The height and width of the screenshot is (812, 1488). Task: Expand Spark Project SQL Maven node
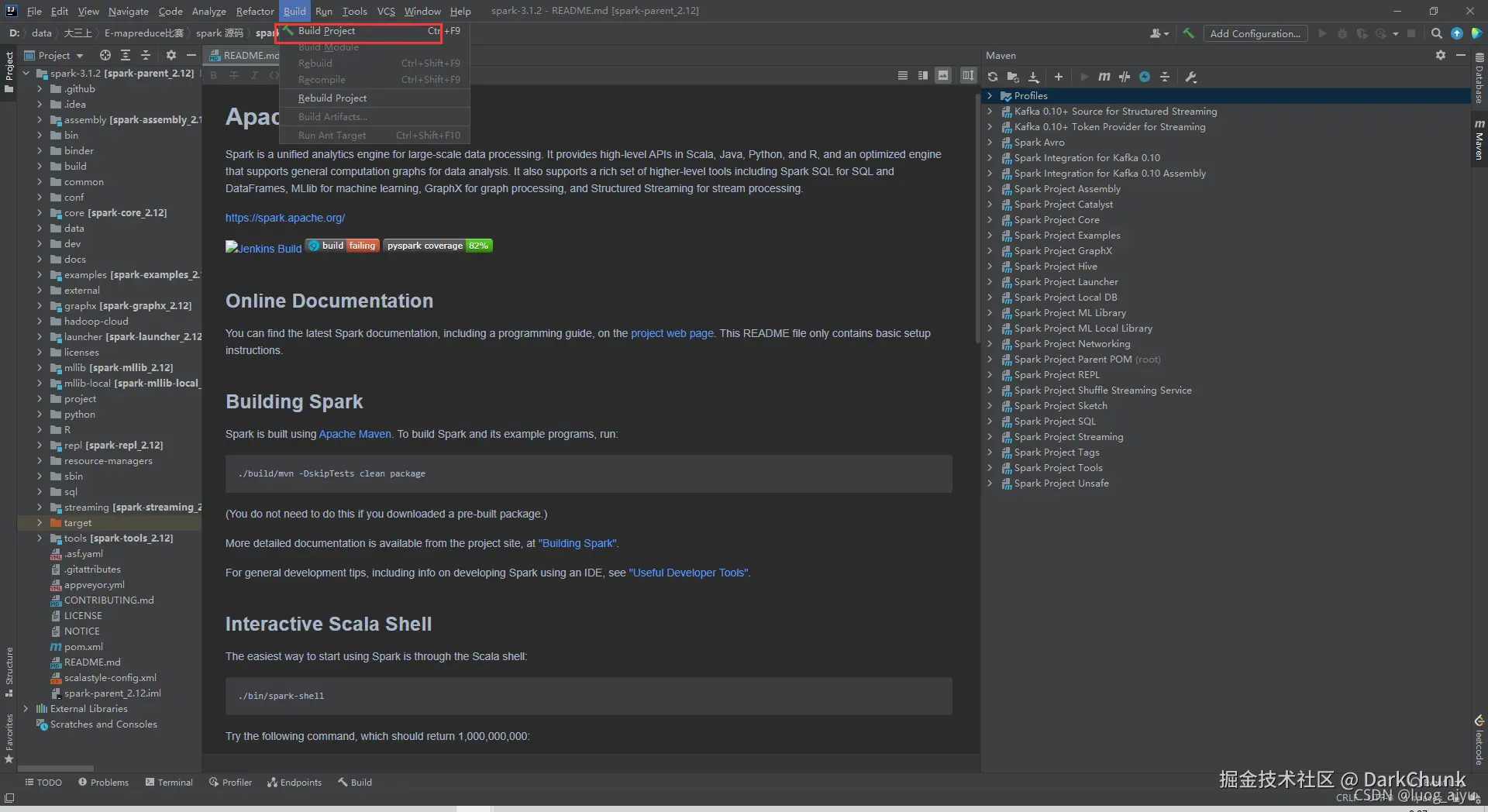coord(990,421)
